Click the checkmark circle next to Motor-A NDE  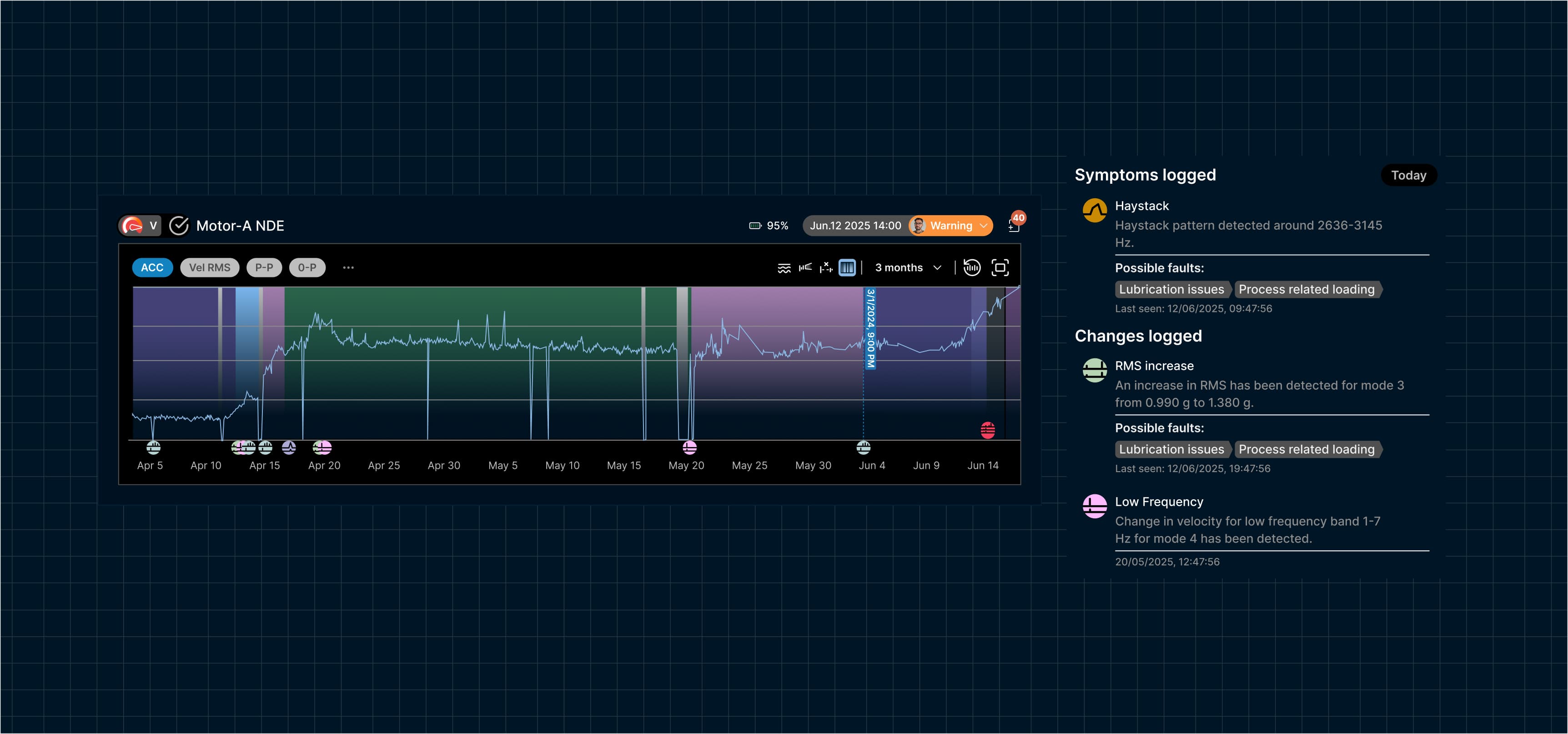click(179, 226)
